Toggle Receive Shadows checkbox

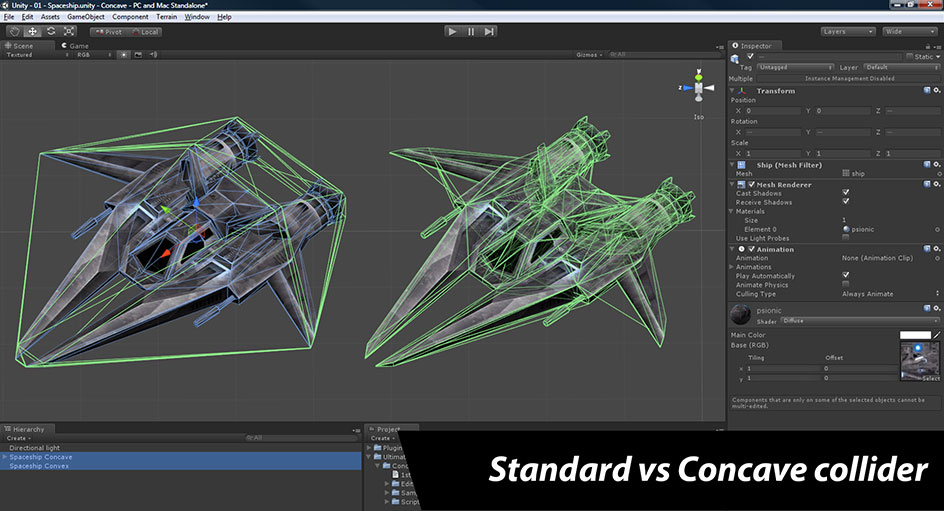click(846, 202)
